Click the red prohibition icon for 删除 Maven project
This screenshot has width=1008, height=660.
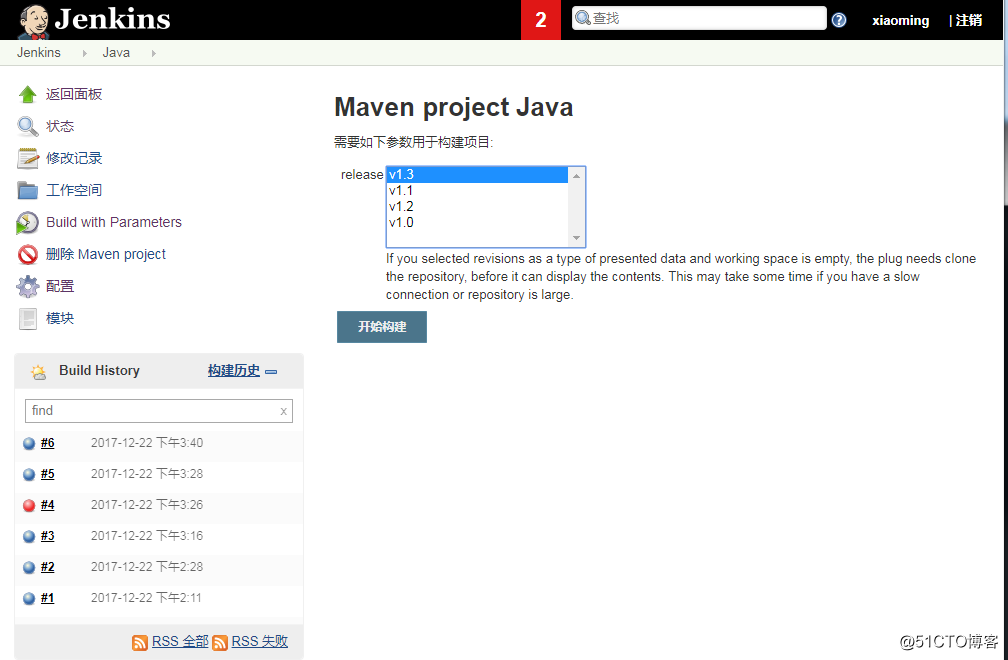(x=27, y=254)
